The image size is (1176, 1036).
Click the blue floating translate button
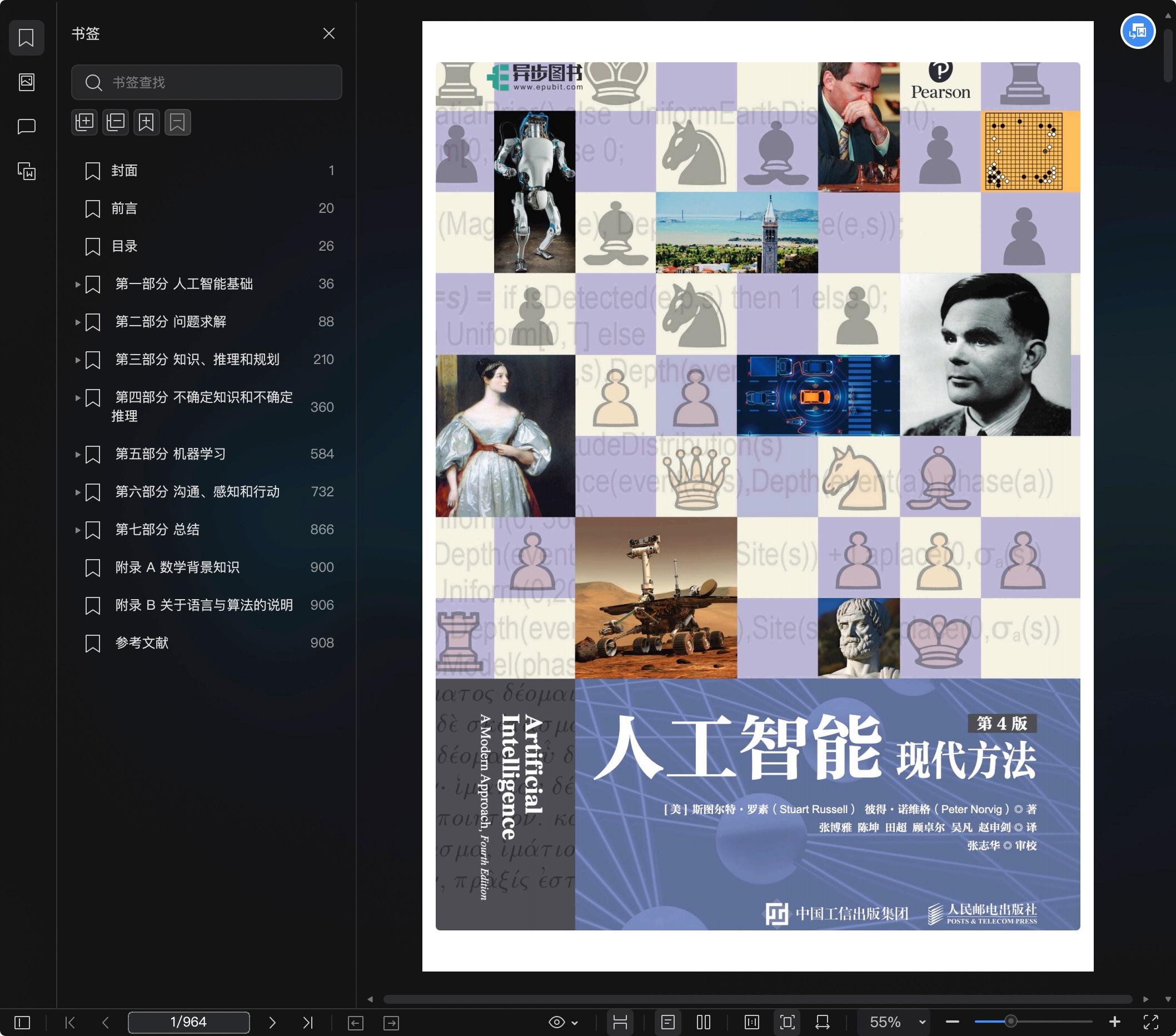(x=1138, y=31)
